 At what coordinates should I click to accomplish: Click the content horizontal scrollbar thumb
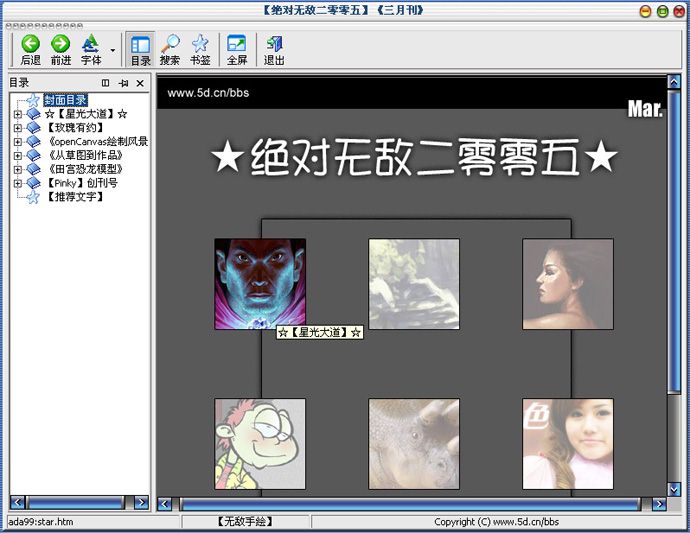tap(410, 504)
